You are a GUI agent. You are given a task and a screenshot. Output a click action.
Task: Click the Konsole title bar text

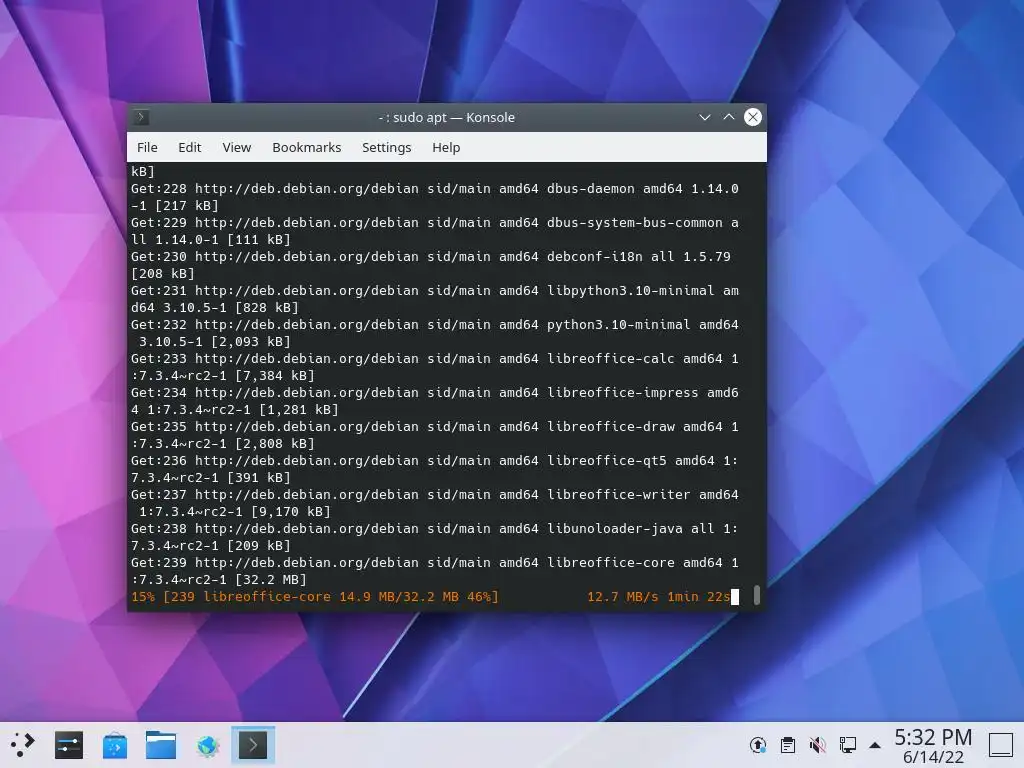447,118
